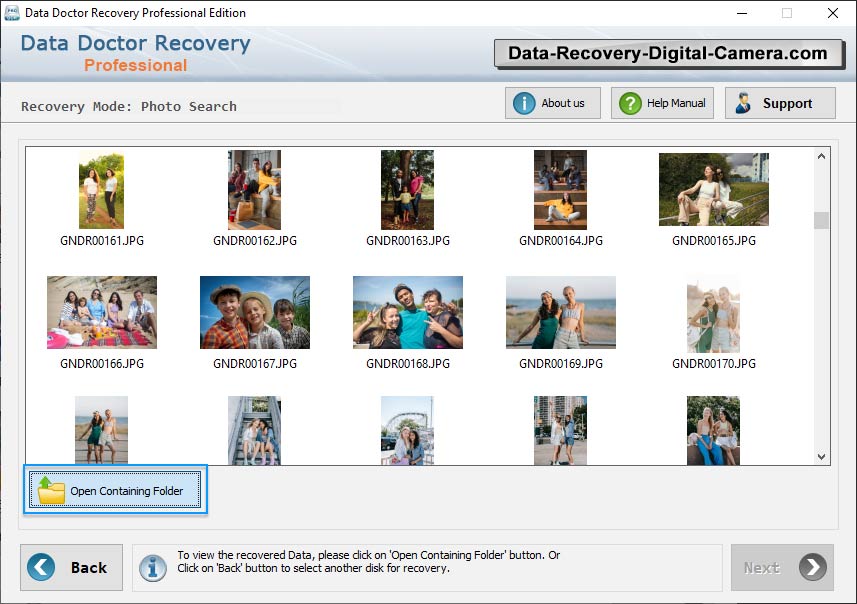Go Back to disk selection
Screen dimensions: 857x604
72,567
